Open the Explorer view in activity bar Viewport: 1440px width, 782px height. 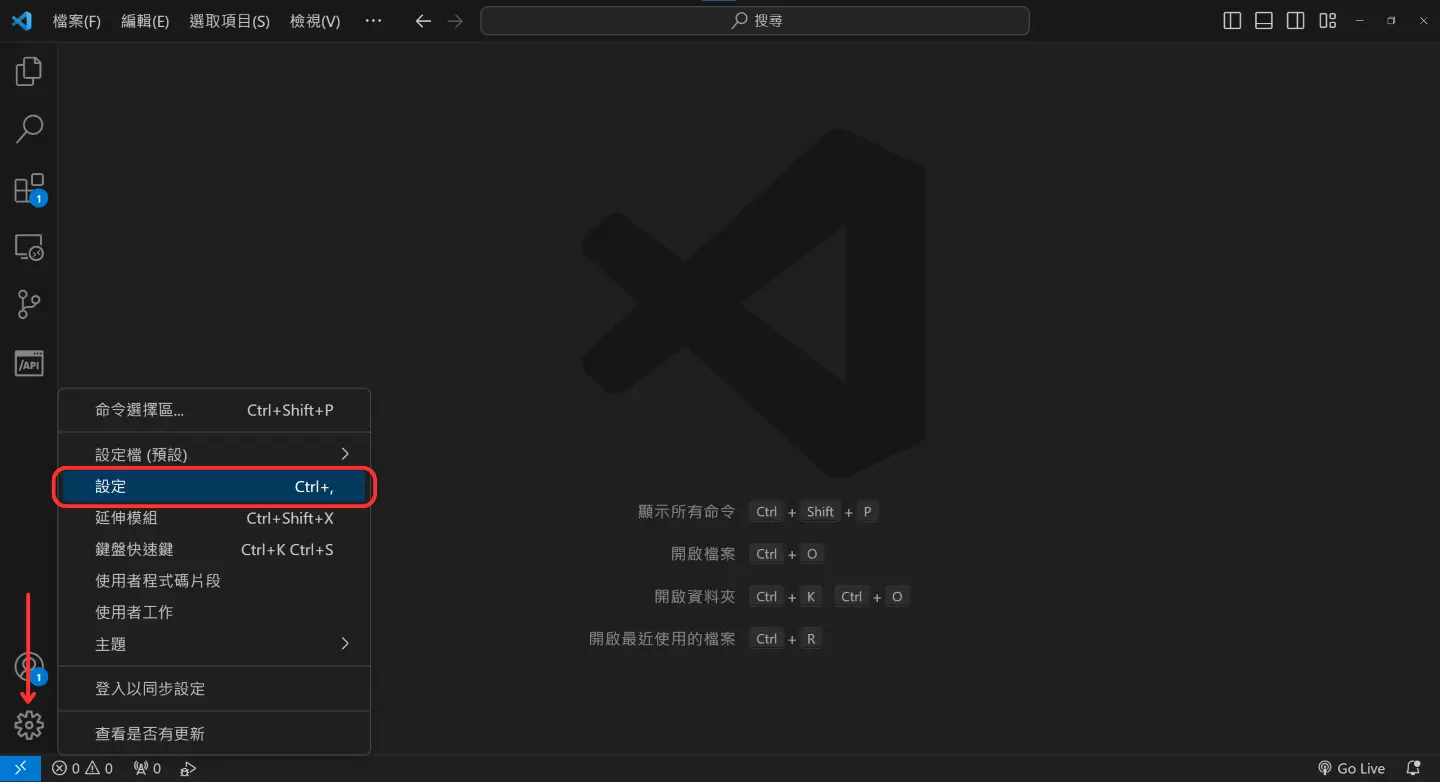[29, 71]
